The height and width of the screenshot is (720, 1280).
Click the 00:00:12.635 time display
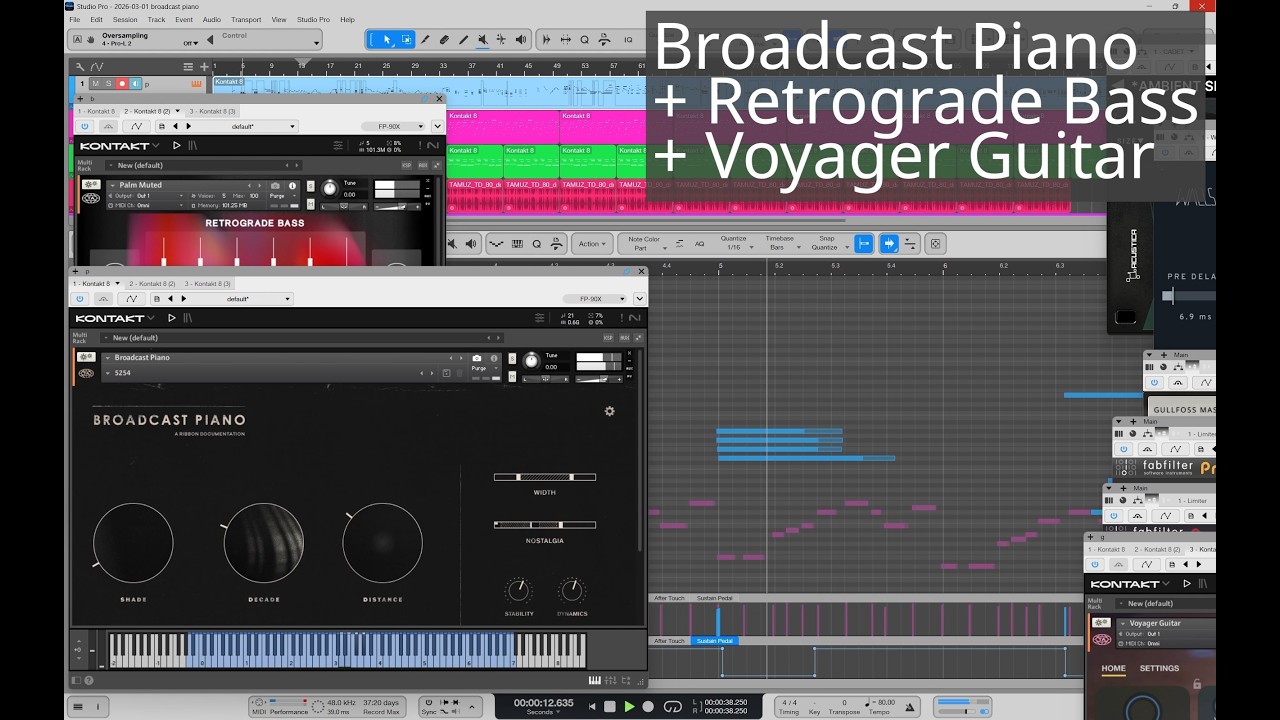click(x=543, y=703)
